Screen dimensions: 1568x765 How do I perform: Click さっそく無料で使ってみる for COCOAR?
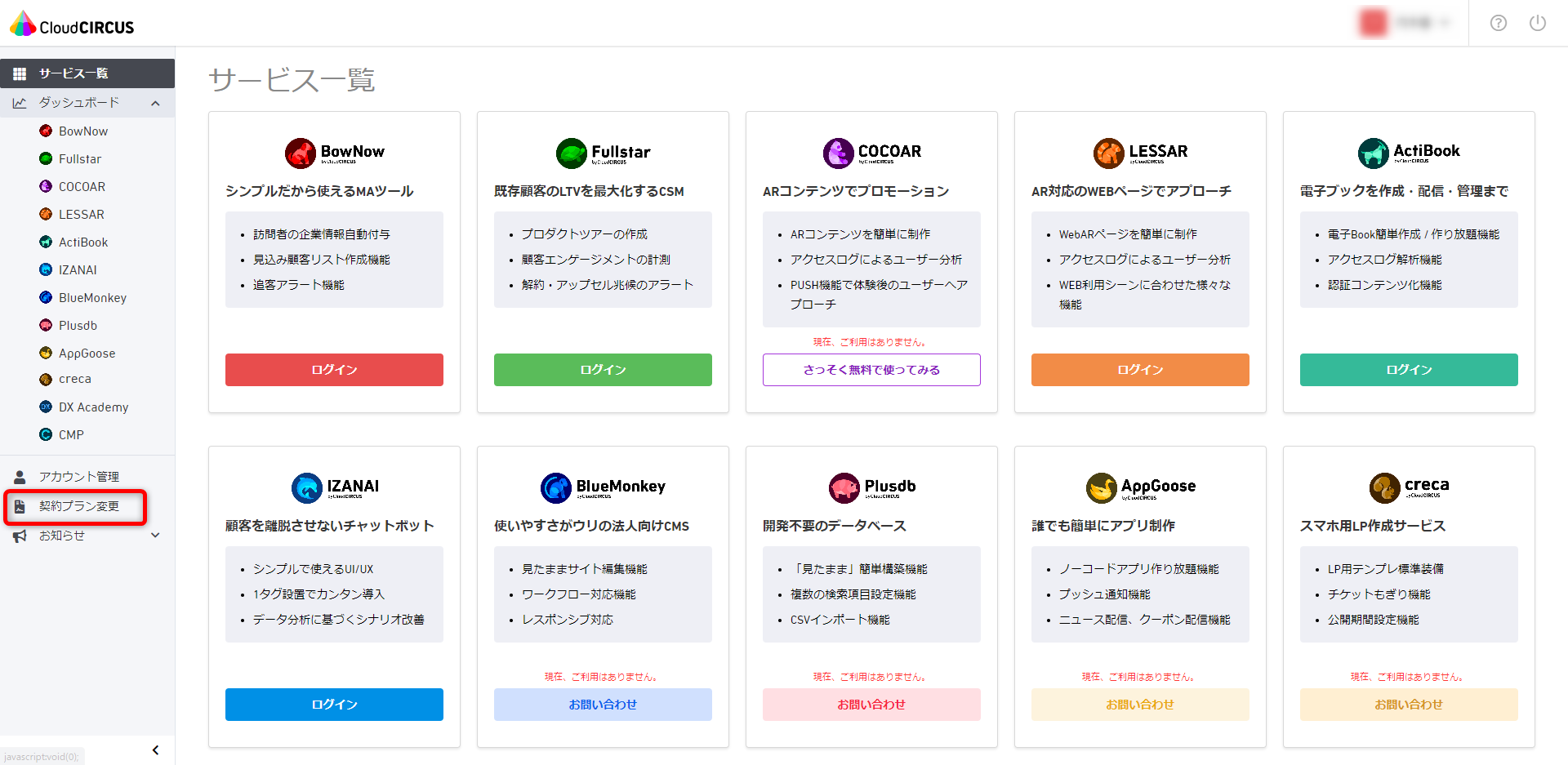[871, 370]
